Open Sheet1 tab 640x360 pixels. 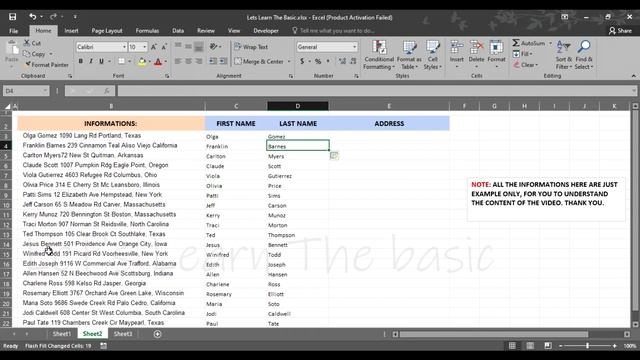pyautogui.click(x=62, y=334)
